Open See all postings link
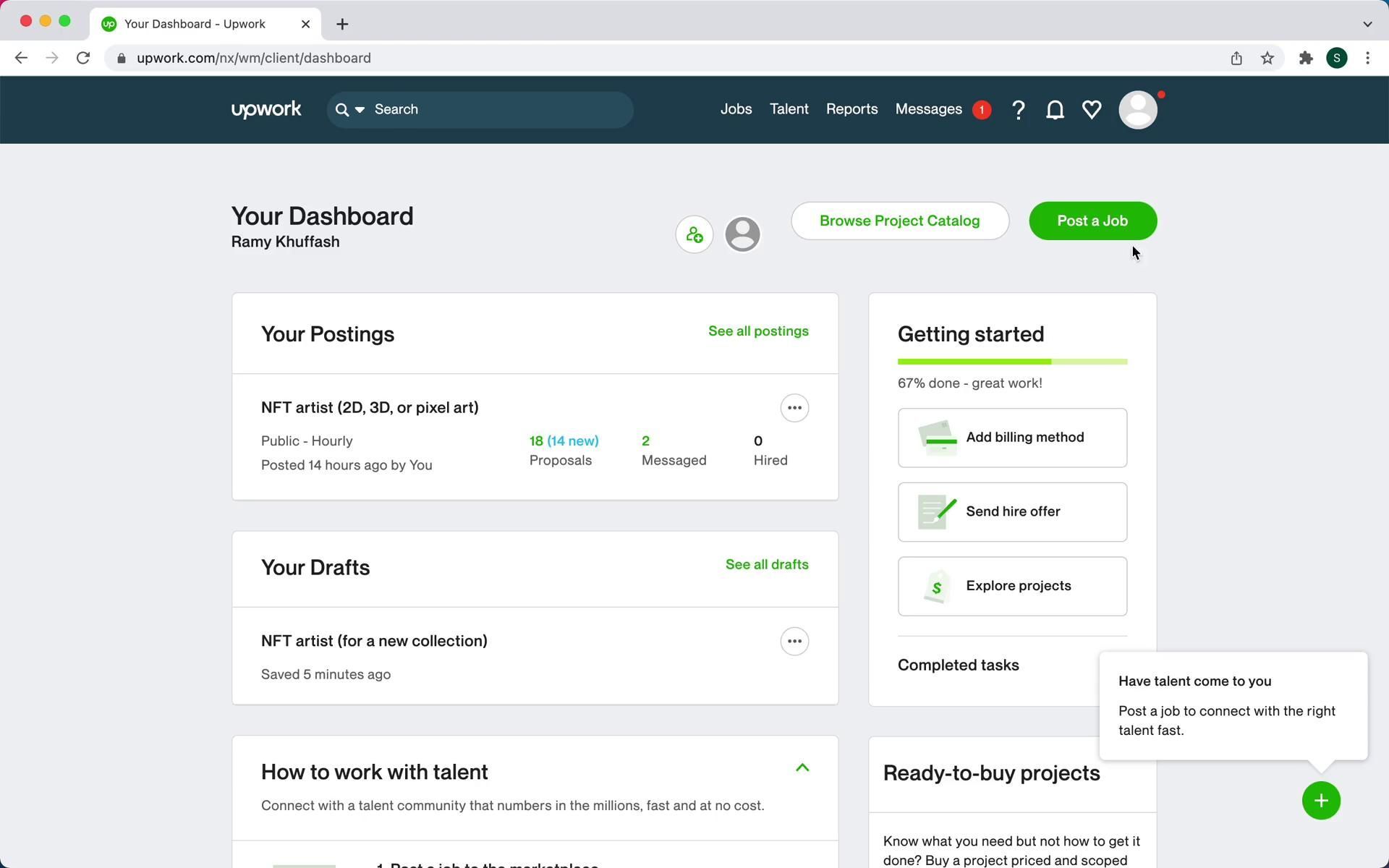The image size is (1389, 868). pos(757,331)
